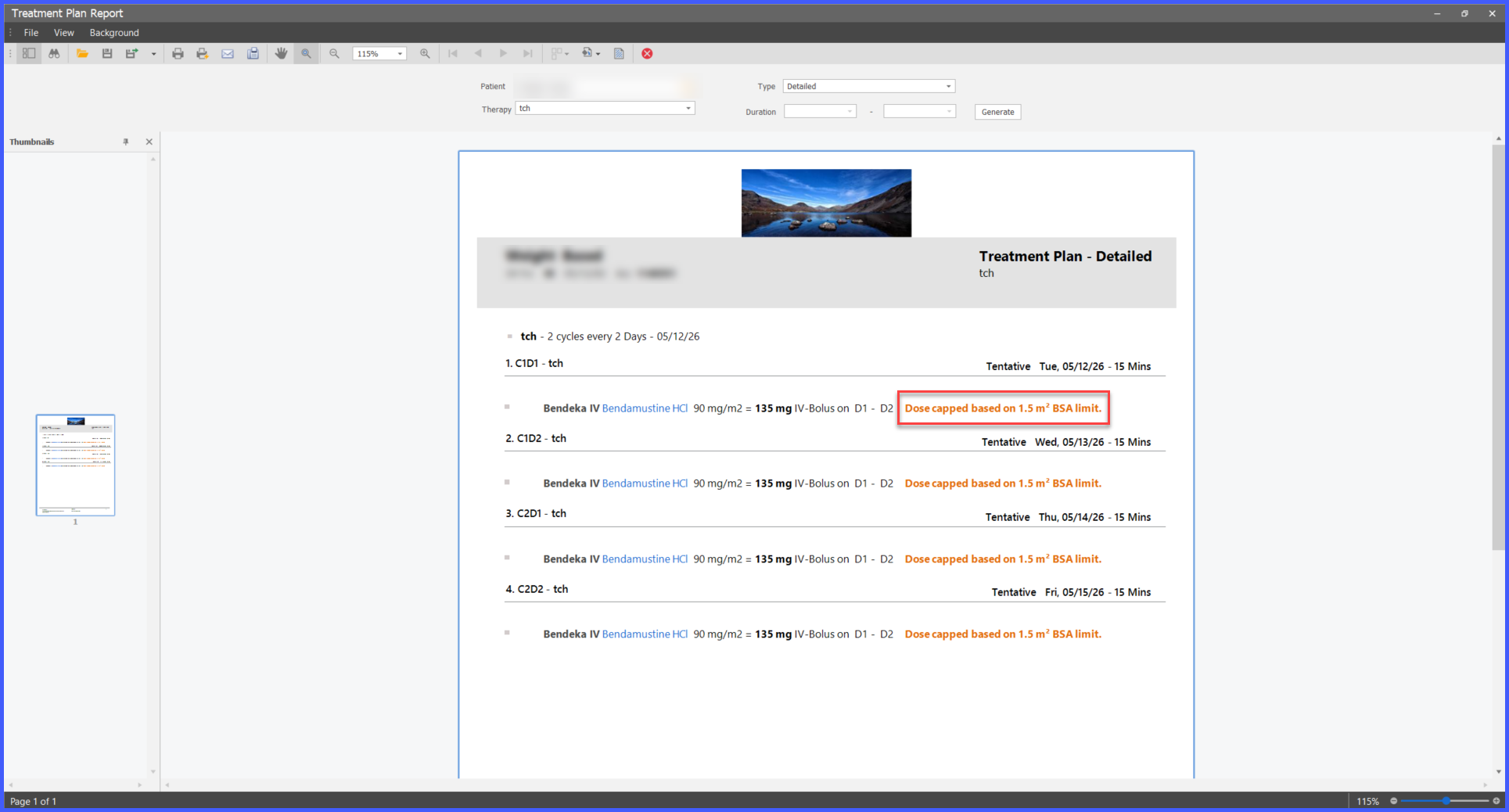Screen dimensions: 1509x812
Task: Activate the hand pan tool
Action: coord(281,53)
